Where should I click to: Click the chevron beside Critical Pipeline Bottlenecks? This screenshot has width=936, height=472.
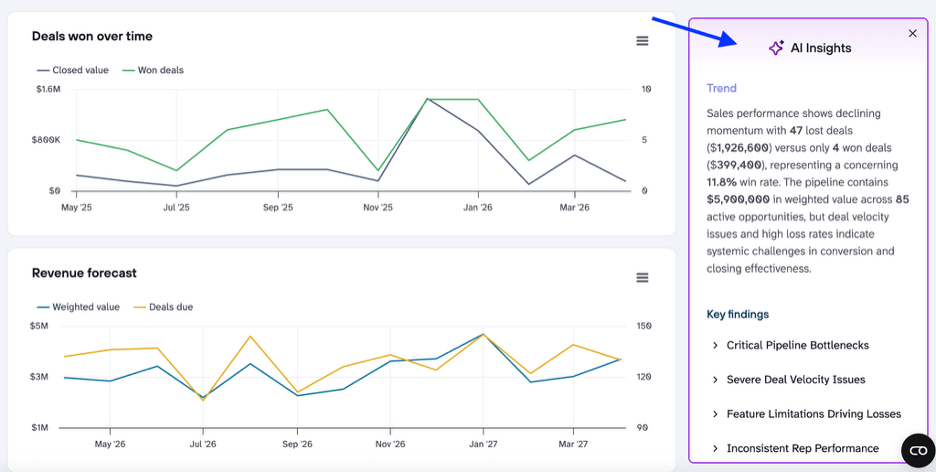pyautogui.click(x=715, y=345)
